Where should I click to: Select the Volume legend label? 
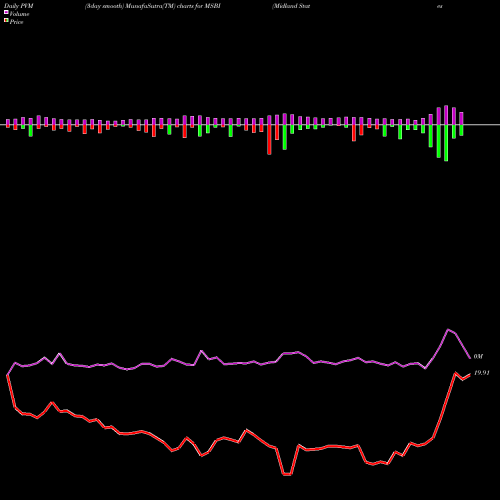tap(19, 14)
